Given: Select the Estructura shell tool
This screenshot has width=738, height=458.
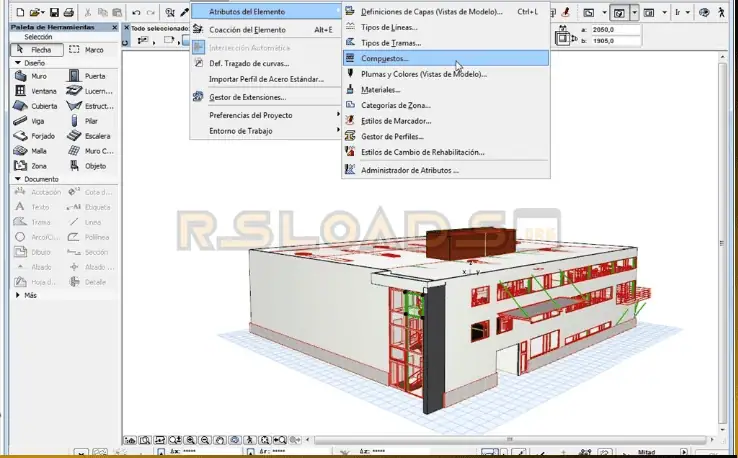Looking at the screenshot, I should click(89, 106).
